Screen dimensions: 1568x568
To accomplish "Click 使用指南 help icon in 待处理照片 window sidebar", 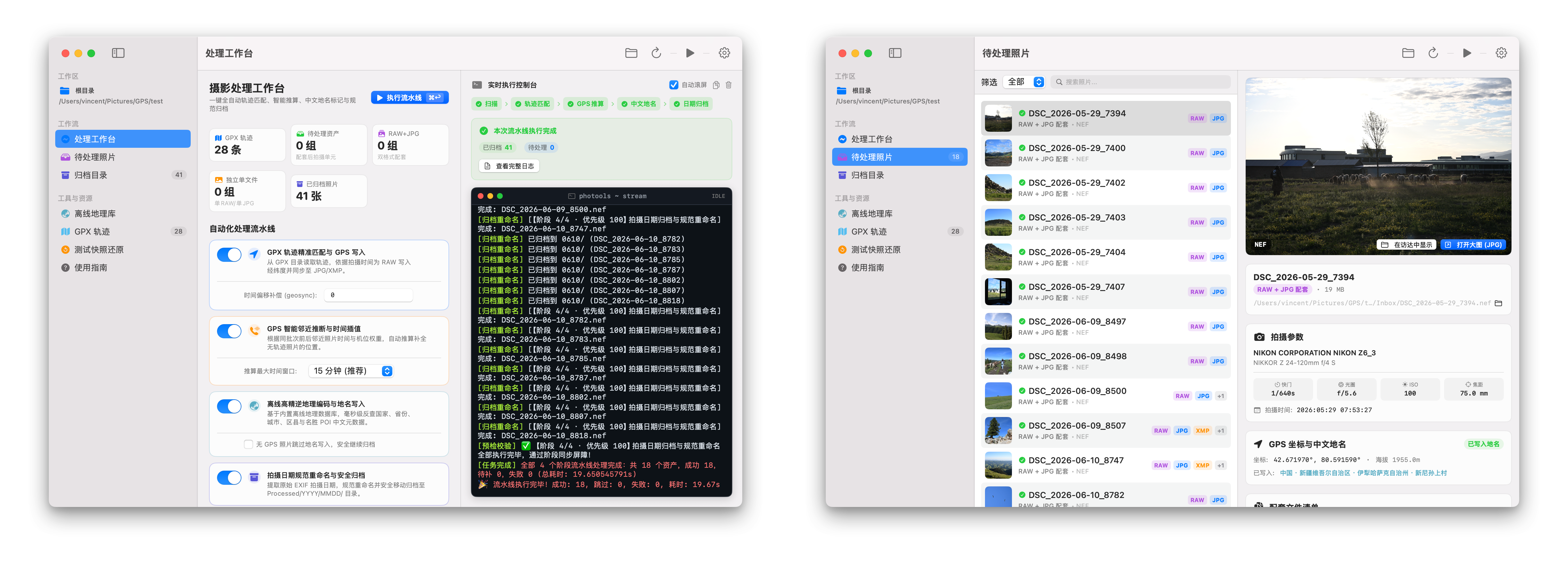I will (x=842, y=267).
